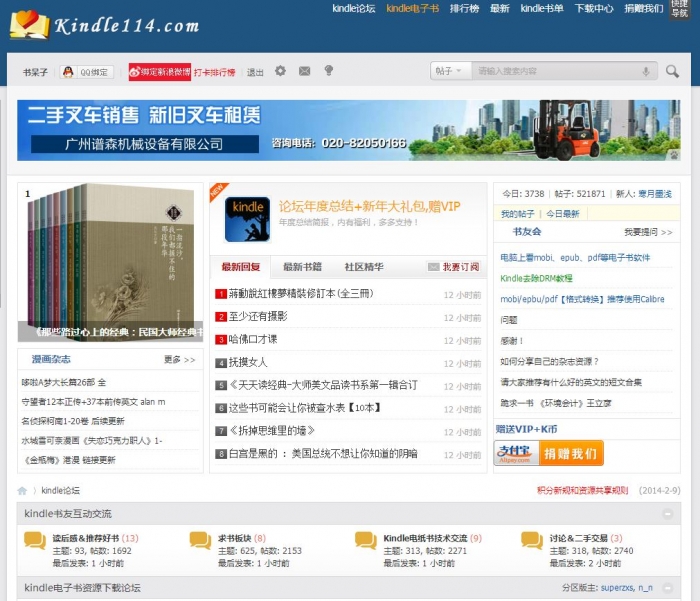The image size is (700, 601).
Task: Open post 哈佛口才课
Action: pyautogui.click(x=253, y=339)
